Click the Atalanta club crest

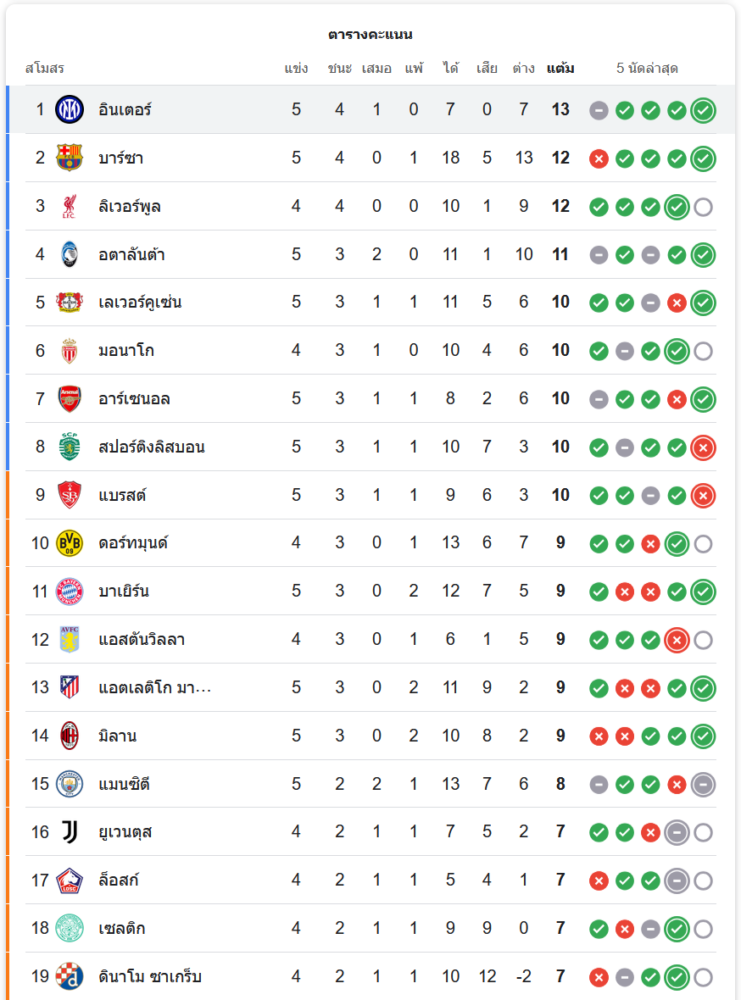(69, 254)
